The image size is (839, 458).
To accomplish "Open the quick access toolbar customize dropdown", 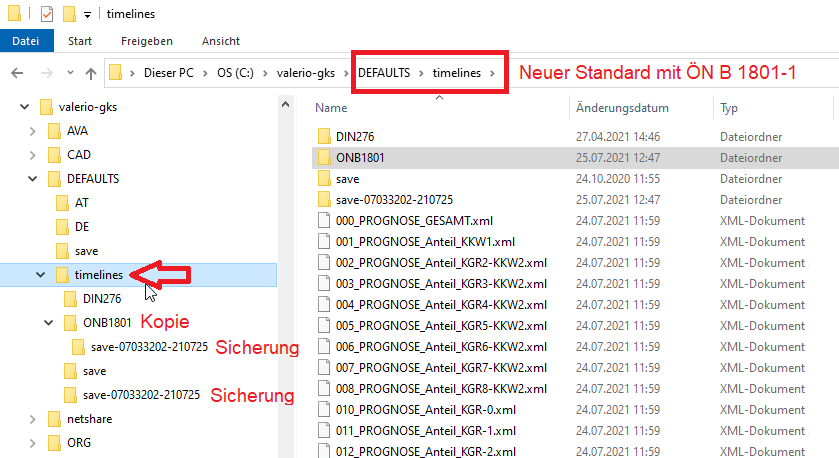I will pyautogui.click(x=88, y=15).
